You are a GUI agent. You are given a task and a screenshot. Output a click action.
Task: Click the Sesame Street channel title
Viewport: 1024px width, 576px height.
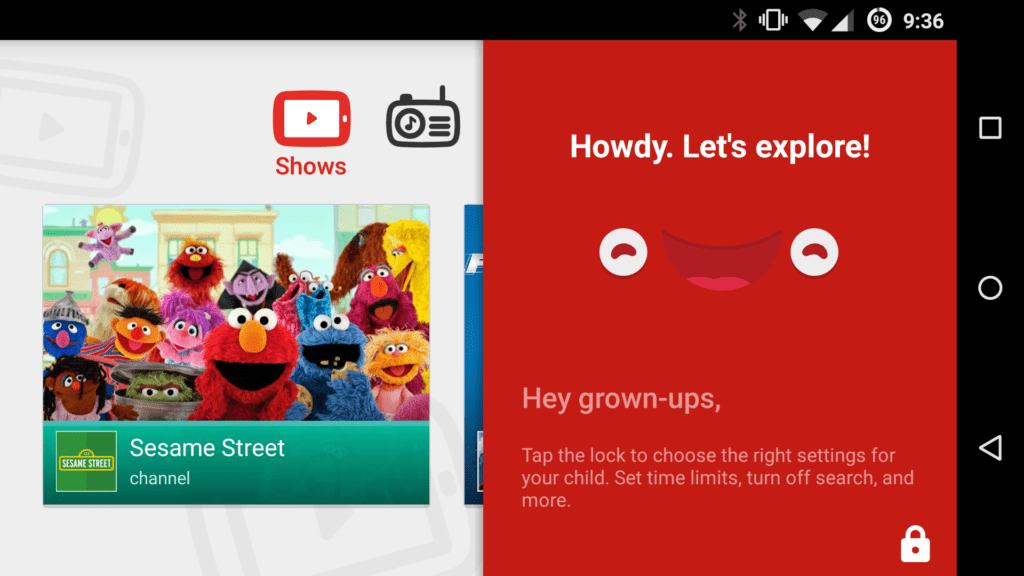(207, 448)
